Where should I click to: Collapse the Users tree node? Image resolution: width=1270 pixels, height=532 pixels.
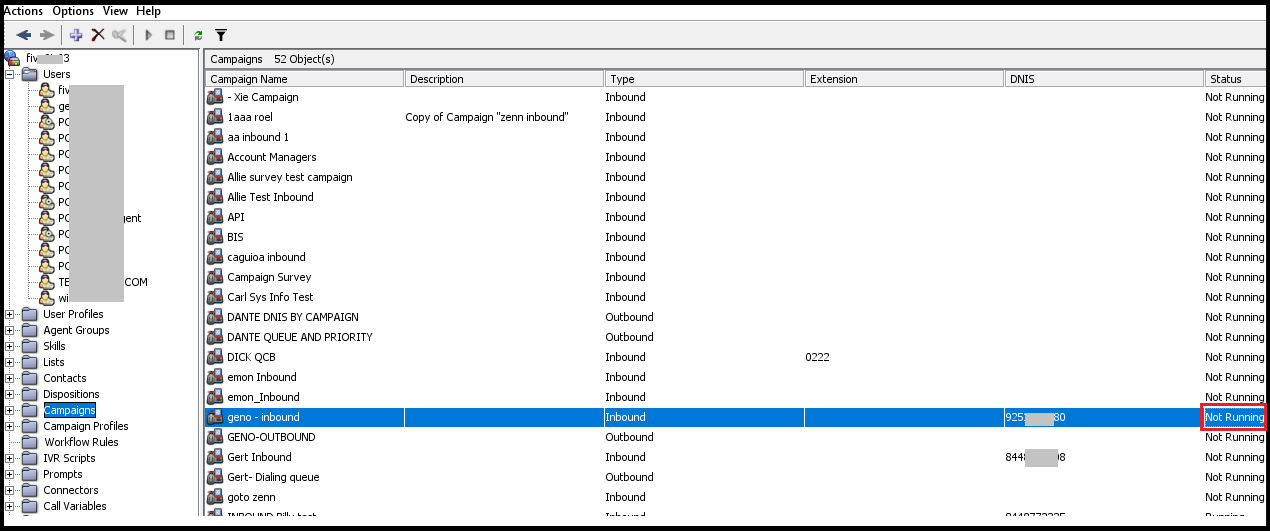coord(10,74)
